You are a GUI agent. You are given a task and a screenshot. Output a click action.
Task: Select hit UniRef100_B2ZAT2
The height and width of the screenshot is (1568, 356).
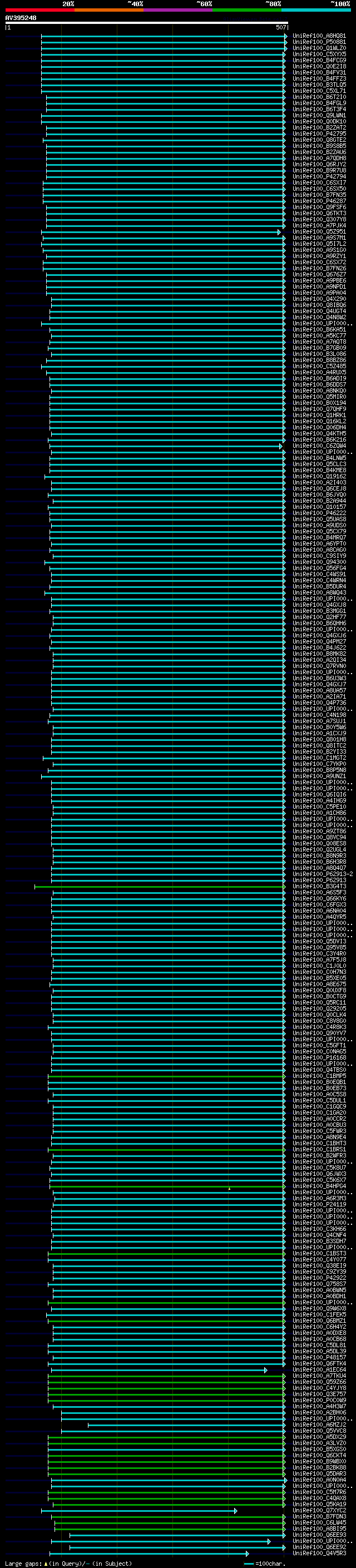pyautogui.click(x=319, y=128)
